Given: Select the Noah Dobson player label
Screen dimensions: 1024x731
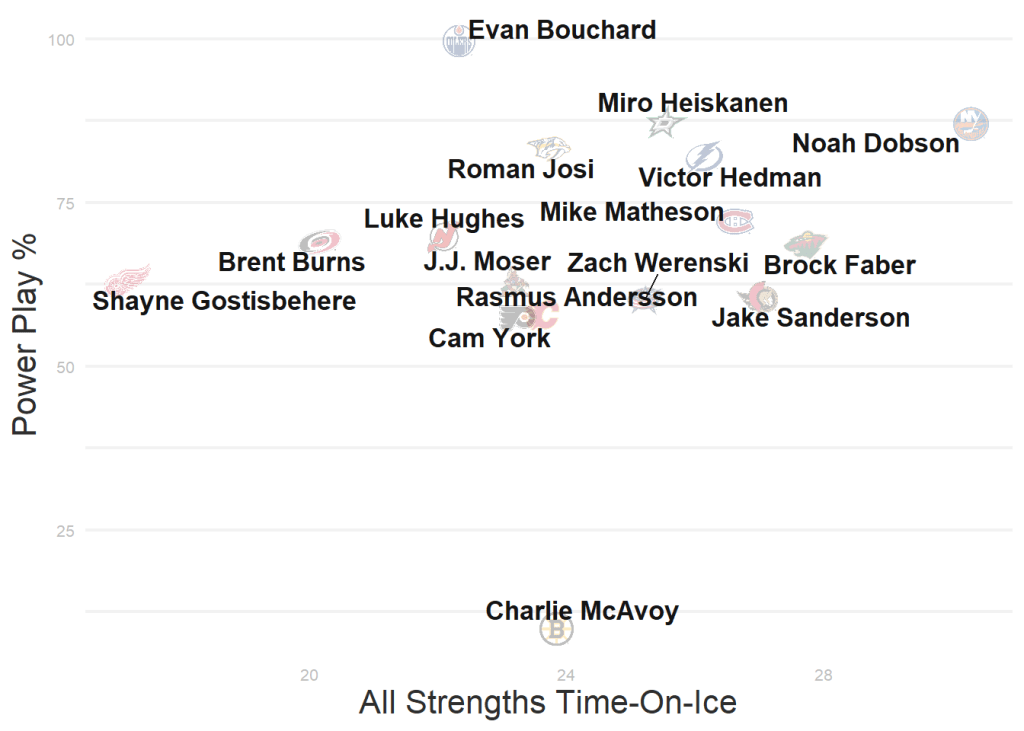Looking at the screenshot, I should tap(875, 144).
